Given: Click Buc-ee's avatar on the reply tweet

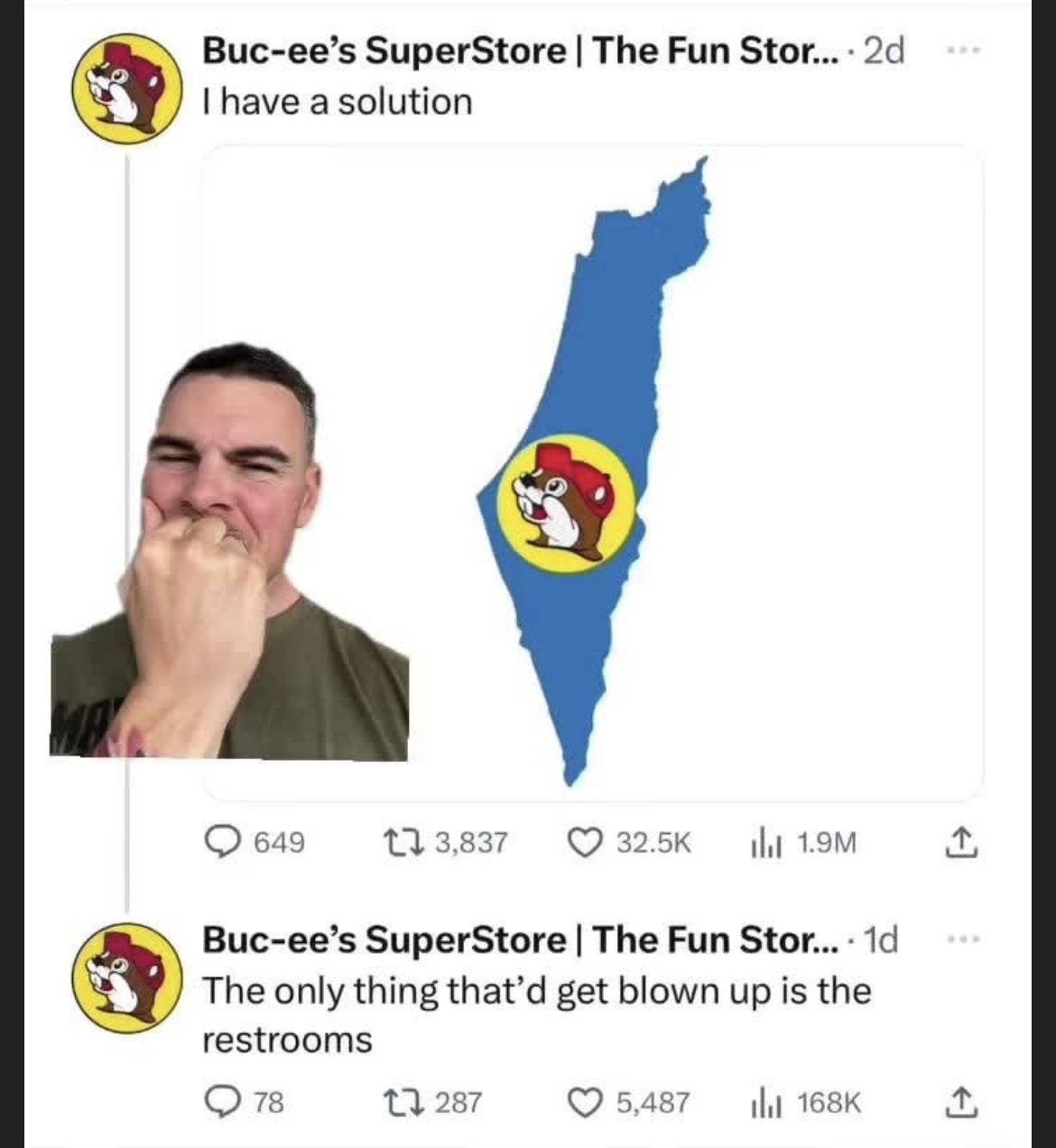Looking at the screenshot, I should coord(127,977).
